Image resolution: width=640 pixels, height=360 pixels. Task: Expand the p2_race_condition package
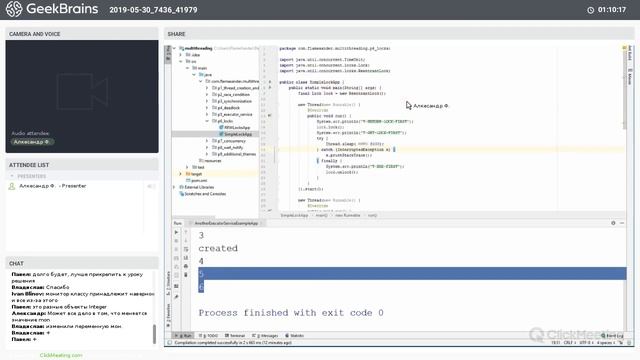(207, 94)
